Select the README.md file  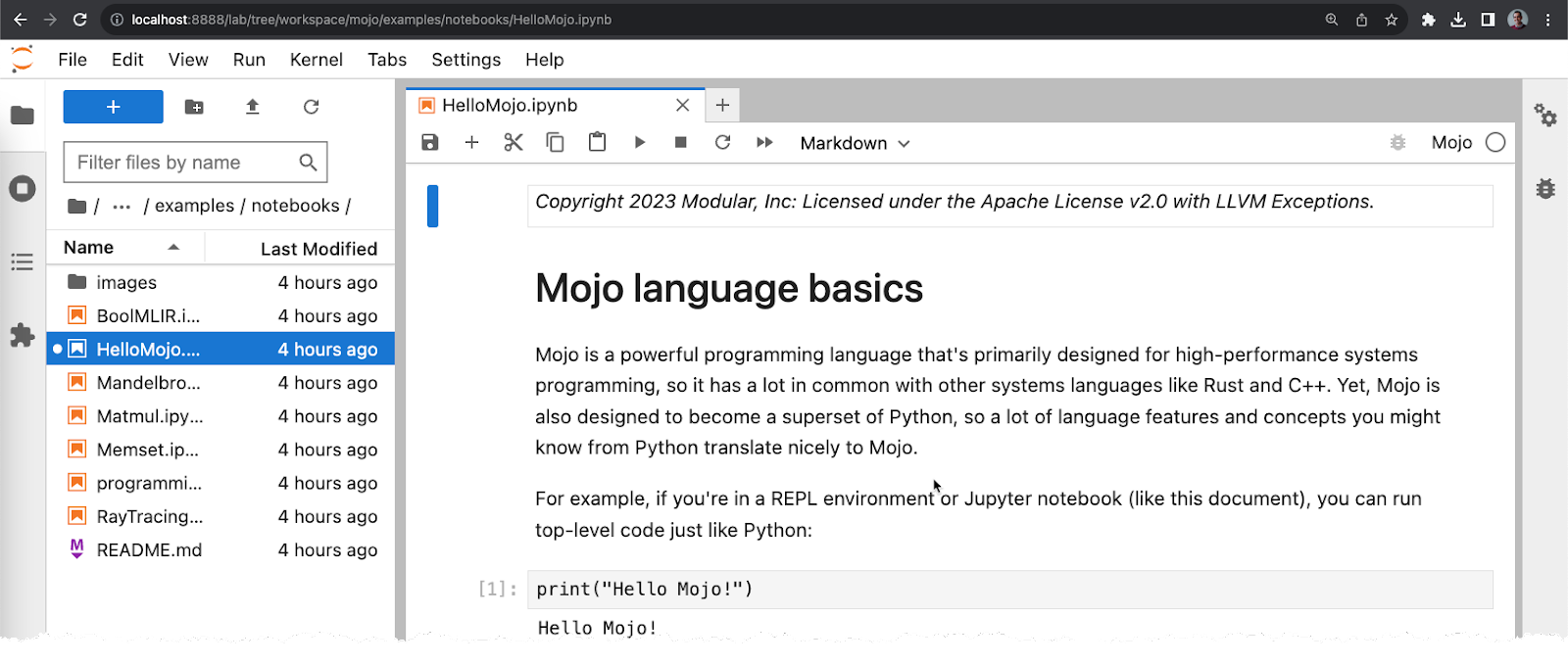220,549
